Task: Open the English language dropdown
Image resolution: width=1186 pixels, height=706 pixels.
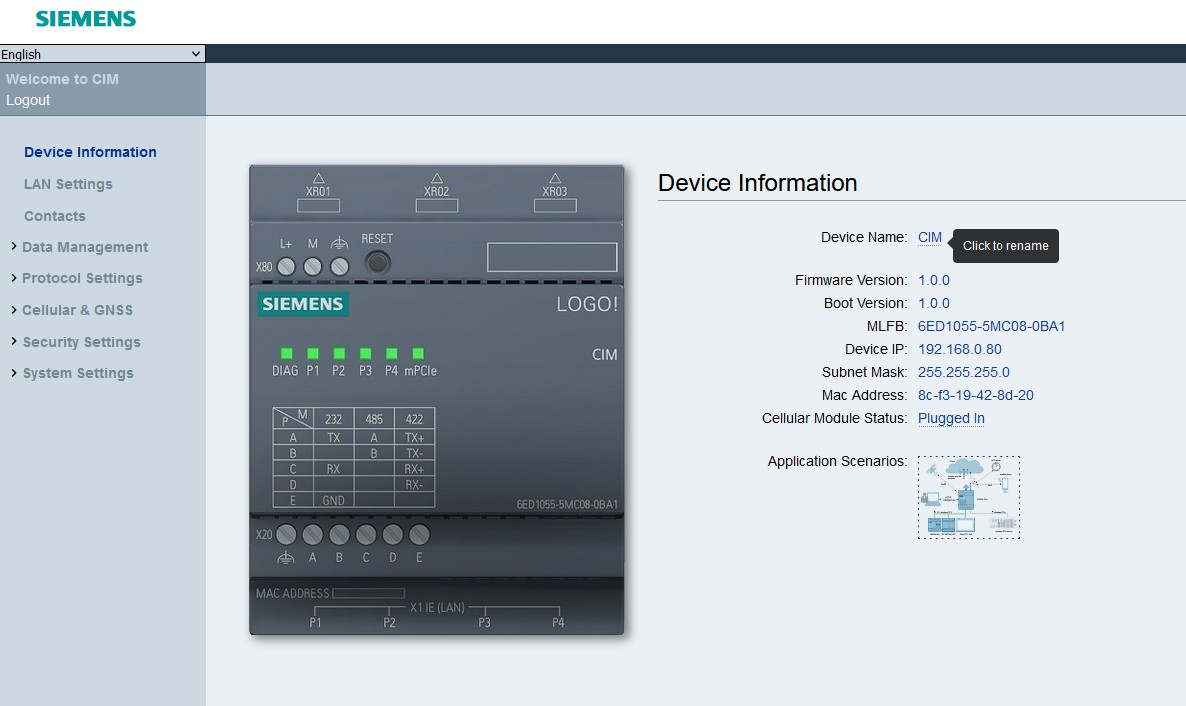Action: coord(102,54)
